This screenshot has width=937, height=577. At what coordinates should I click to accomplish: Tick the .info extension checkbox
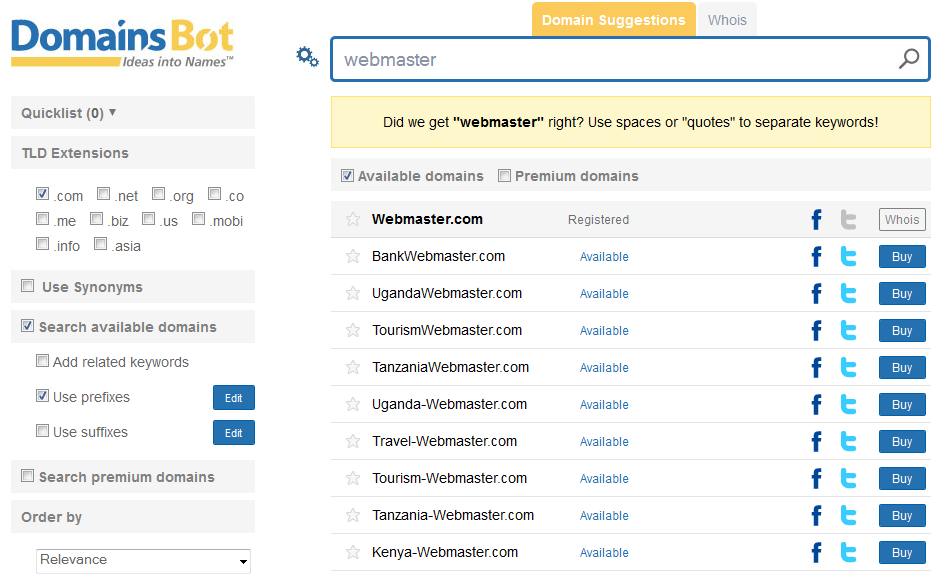pyautogui.click(x=42, y=244)
